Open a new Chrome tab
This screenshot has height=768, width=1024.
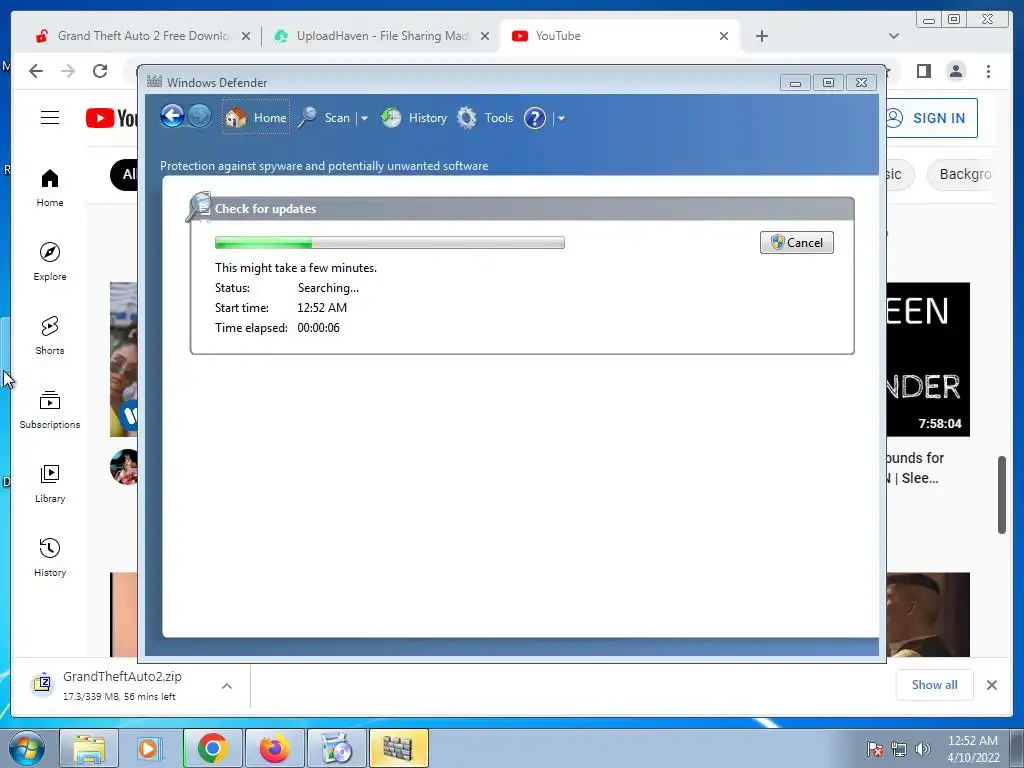761,36
